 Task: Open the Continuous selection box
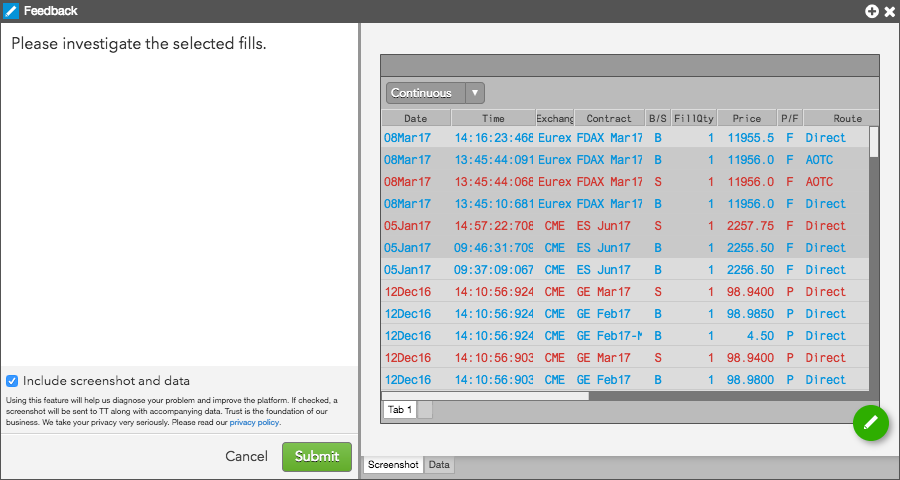[x=435, y=93]
